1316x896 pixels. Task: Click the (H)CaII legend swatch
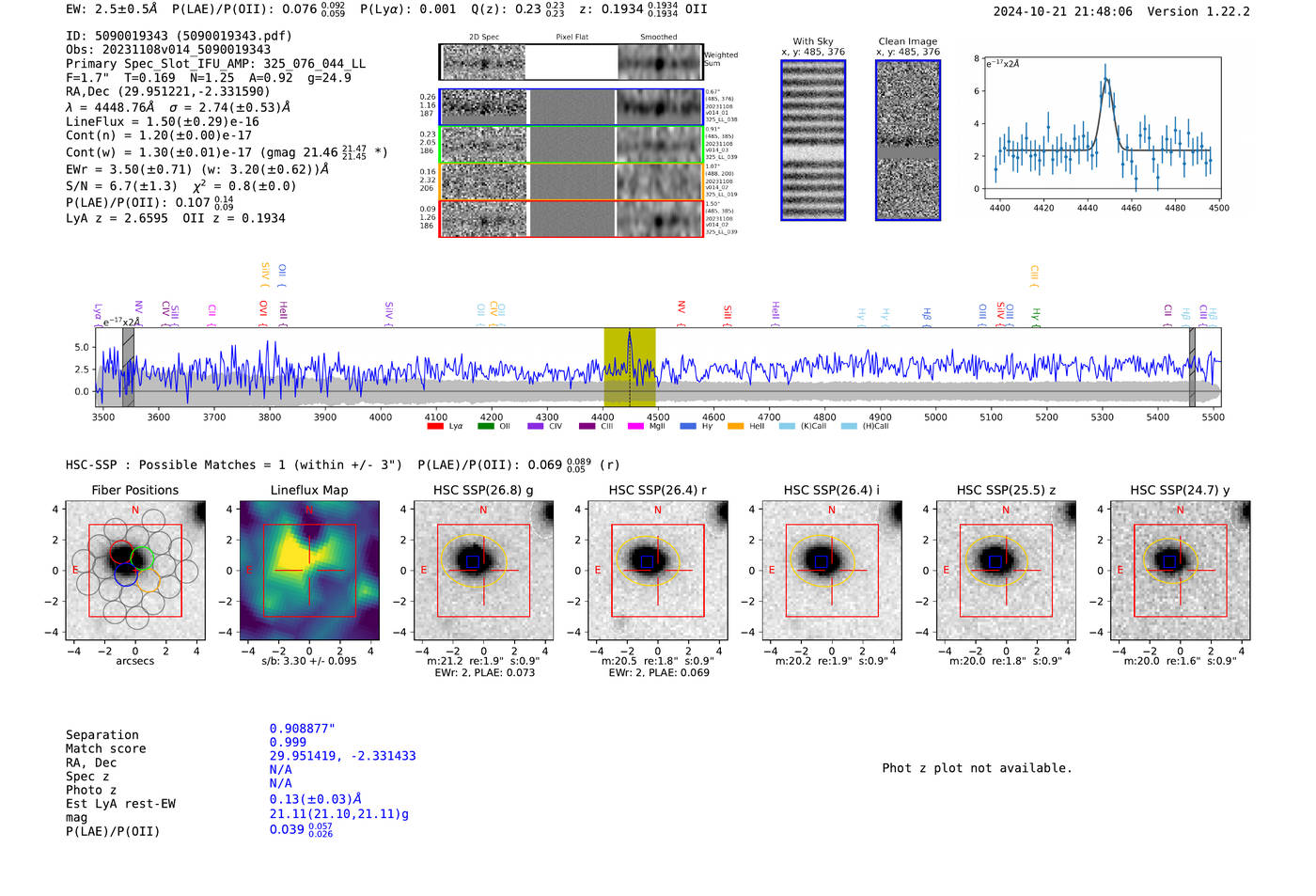(849, 427)
